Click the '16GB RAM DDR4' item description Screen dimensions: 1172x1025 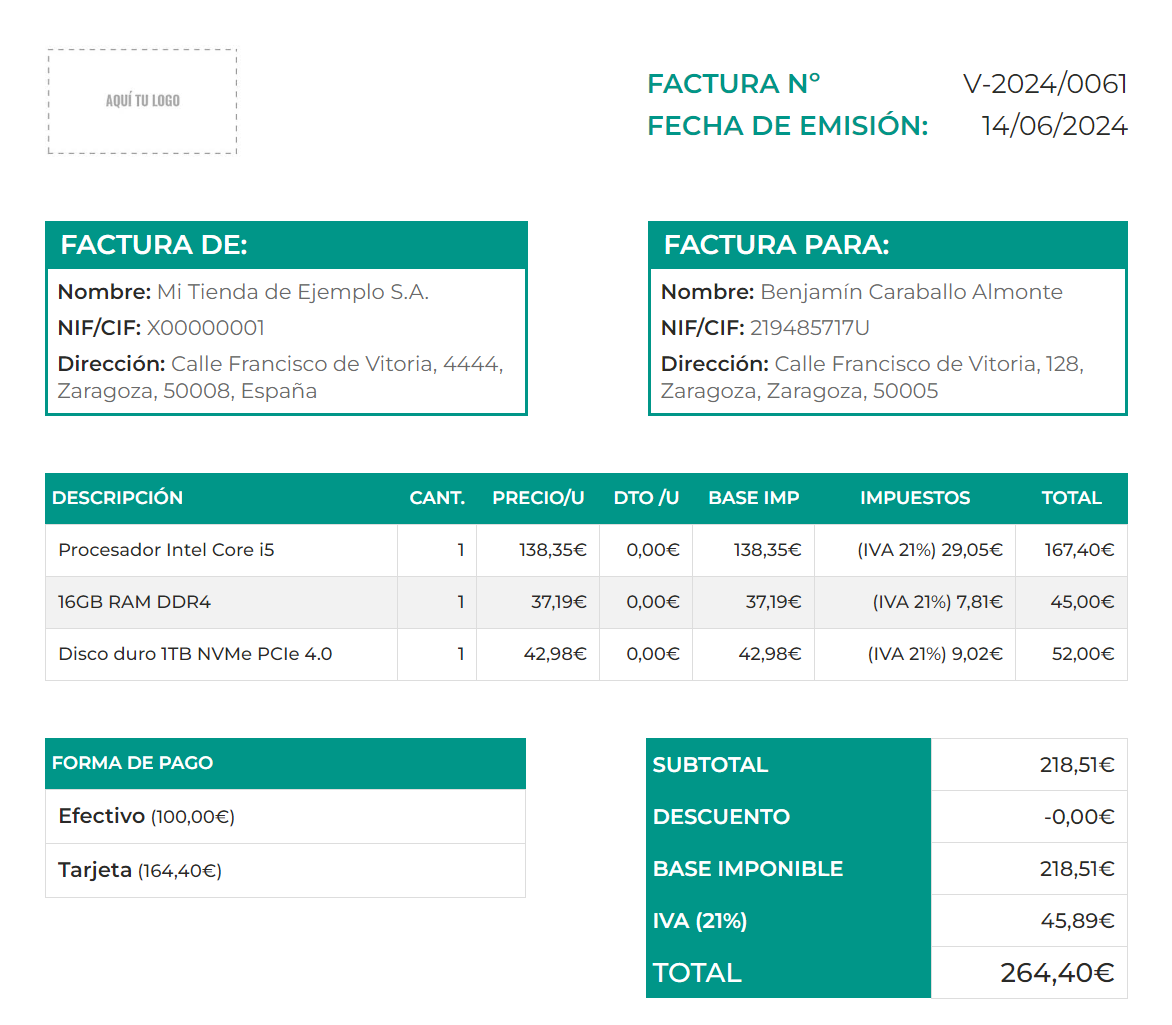pos(135,602)
